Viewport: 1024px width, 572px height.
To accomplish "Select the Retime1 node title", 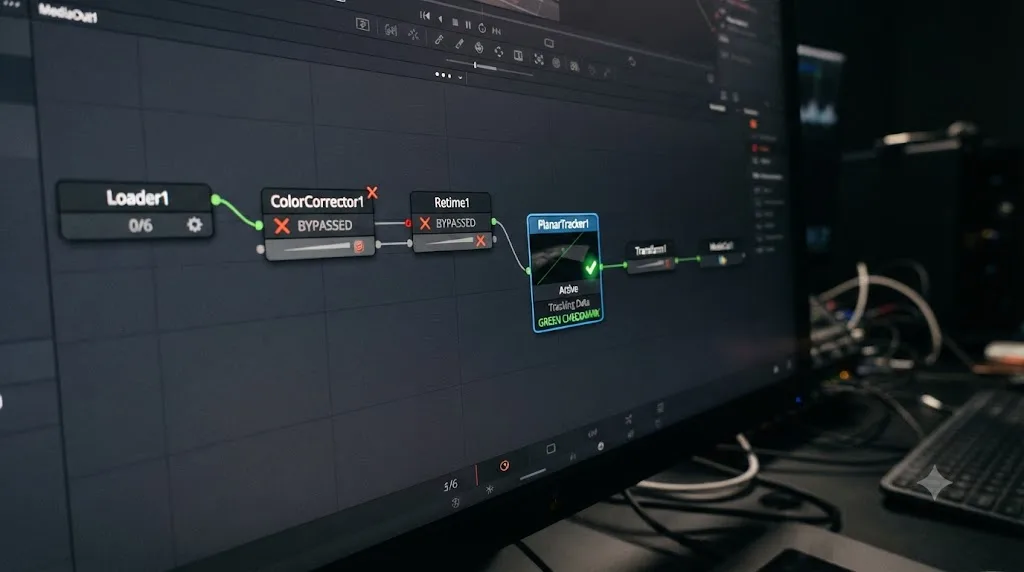I will (452, 203).
